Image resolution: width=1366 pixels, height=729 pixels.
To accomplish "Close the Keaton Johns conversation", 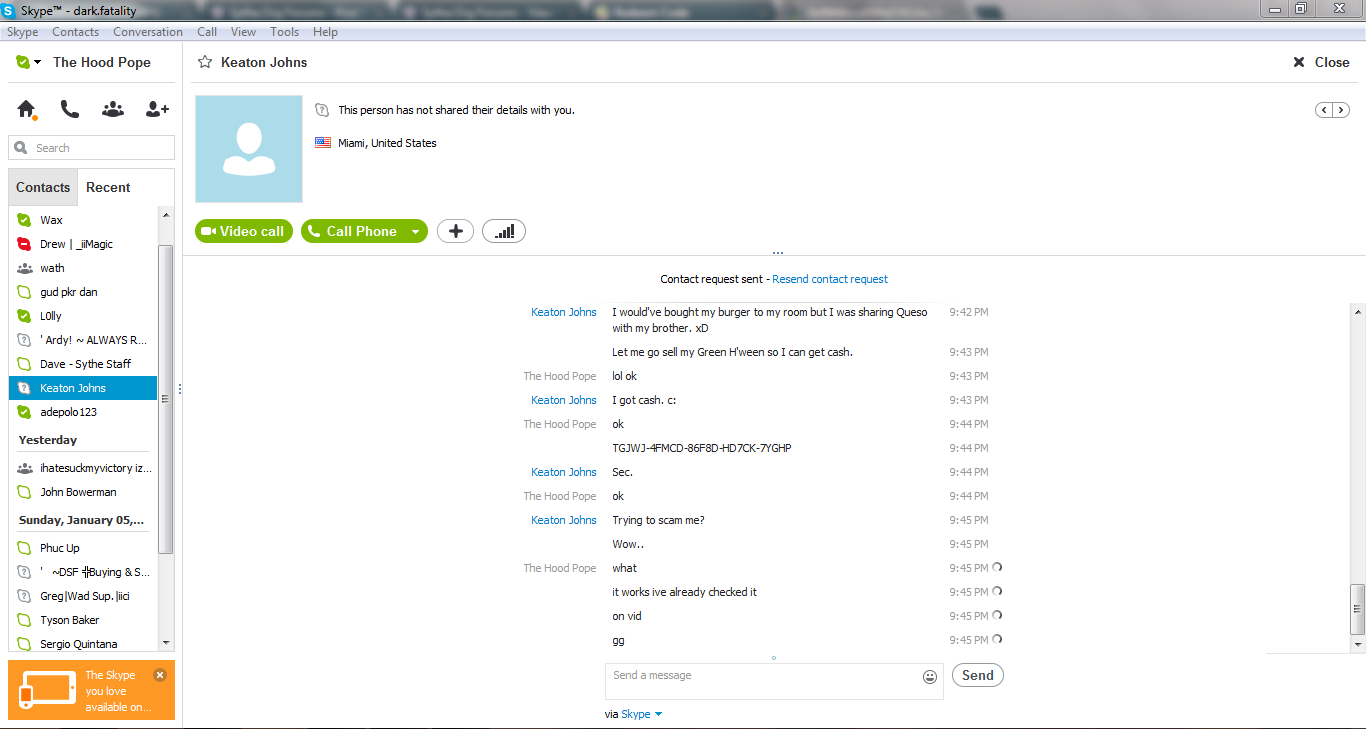I will click(x=1321, y=62).
